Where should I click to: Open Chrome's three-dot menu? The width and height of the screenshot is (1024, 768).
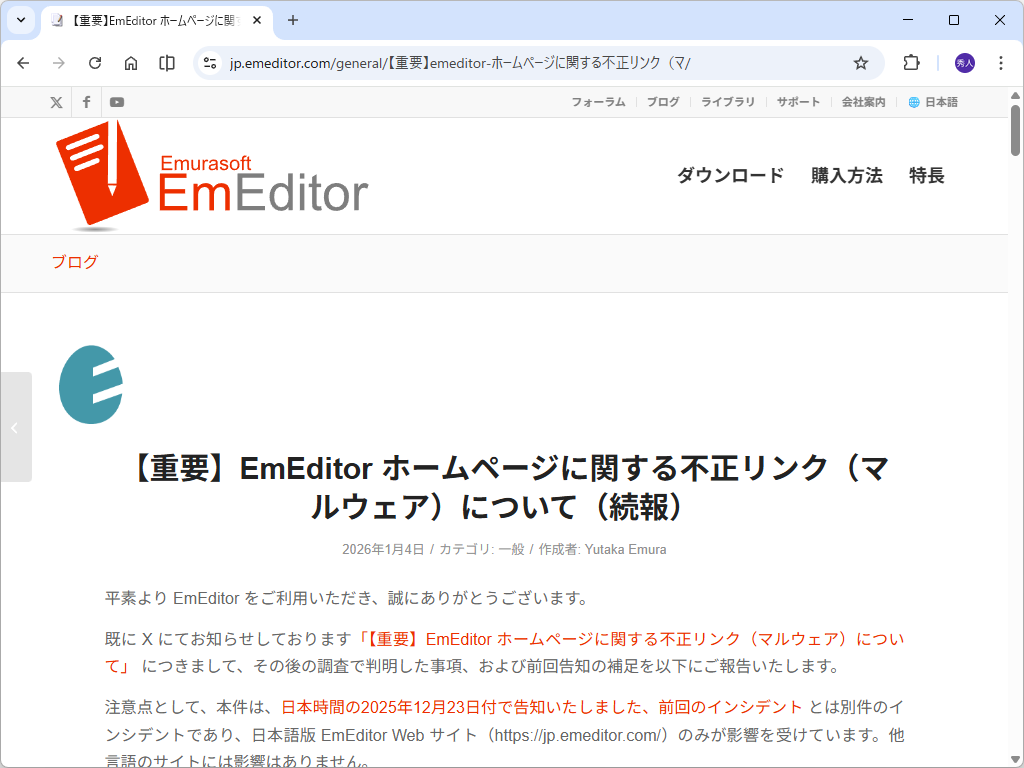[1000, 63]
